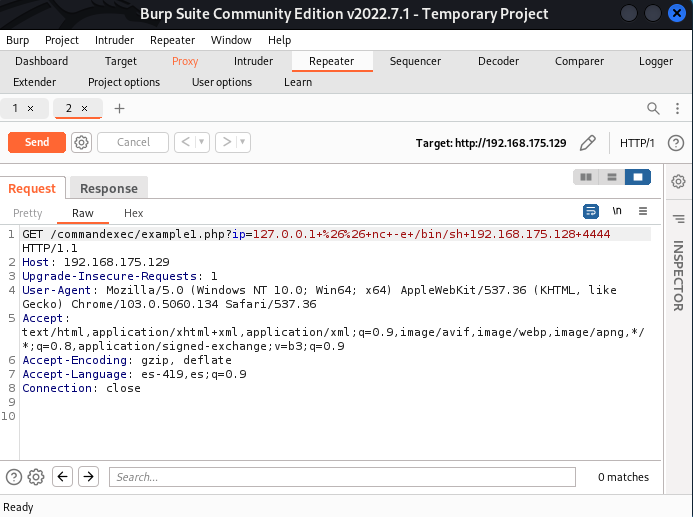Edit target with the pencil icon

click(587, 143)
